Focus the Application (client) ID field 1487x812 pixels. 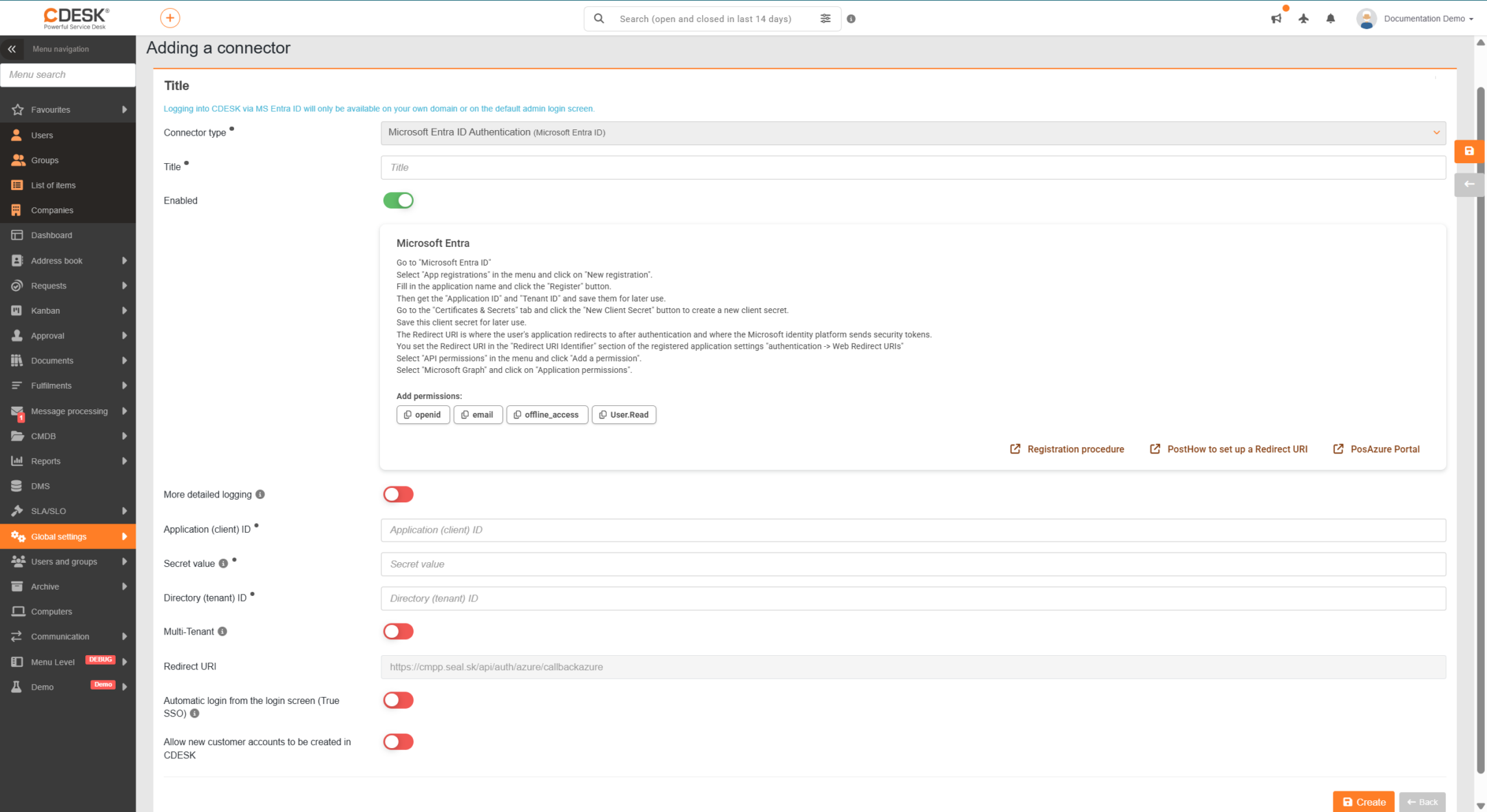pyautogui.click(x=913, y=531)
